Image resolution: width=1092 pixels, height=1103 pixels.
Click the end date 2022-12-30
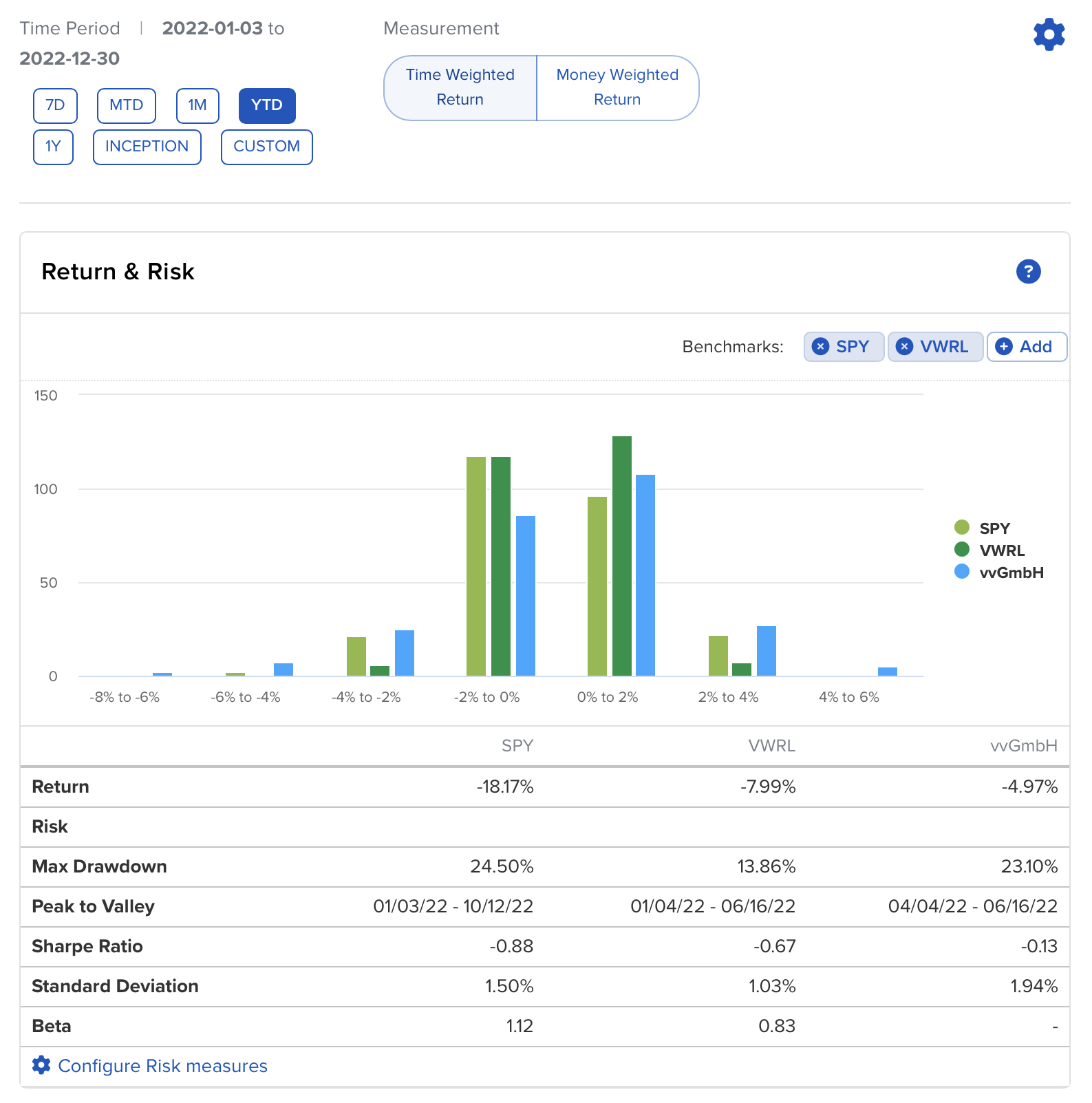[x=69, y=58]
